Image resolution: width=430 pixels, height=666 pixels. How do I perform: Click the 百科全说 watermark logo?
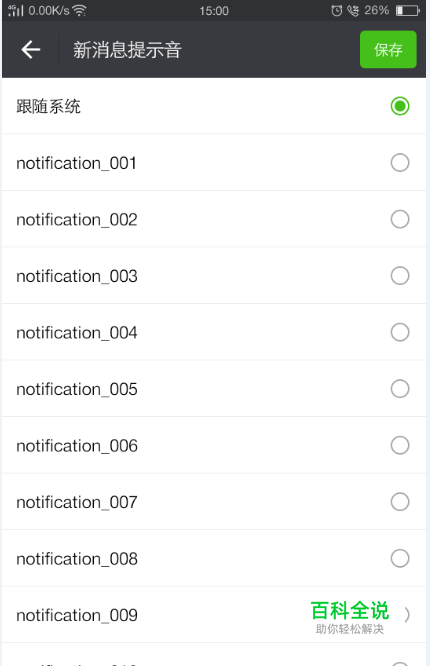(x=350, y=617)
